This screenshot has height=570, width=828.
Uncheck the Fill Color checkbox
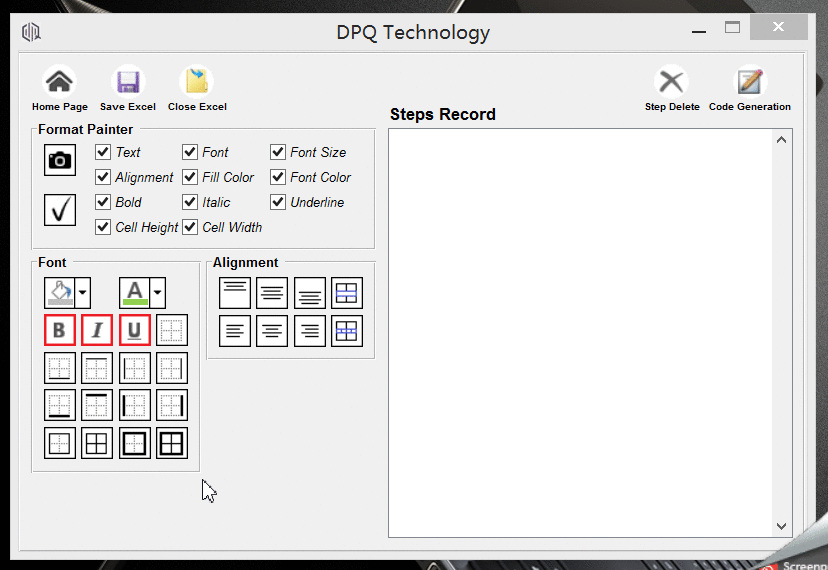click(190, 177)
